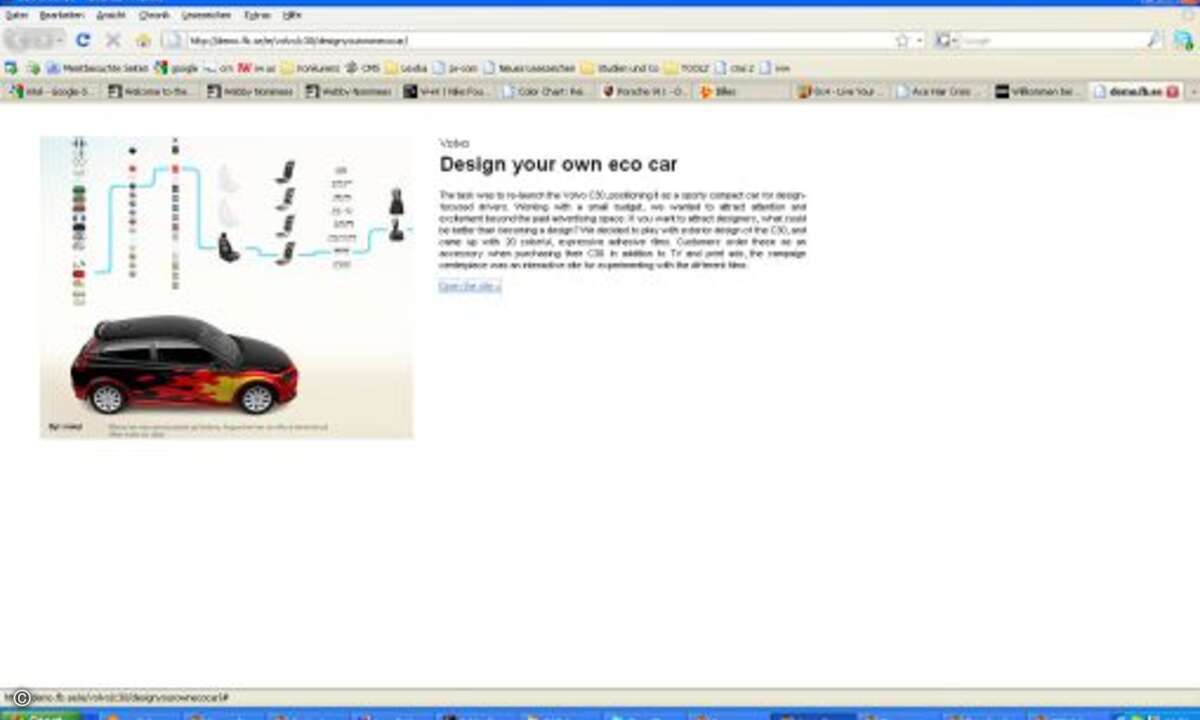Viewport: 1200px width, 720px height.
Task: Click the Open the site link
Action: pyautogui.click(x=469, y=287)
